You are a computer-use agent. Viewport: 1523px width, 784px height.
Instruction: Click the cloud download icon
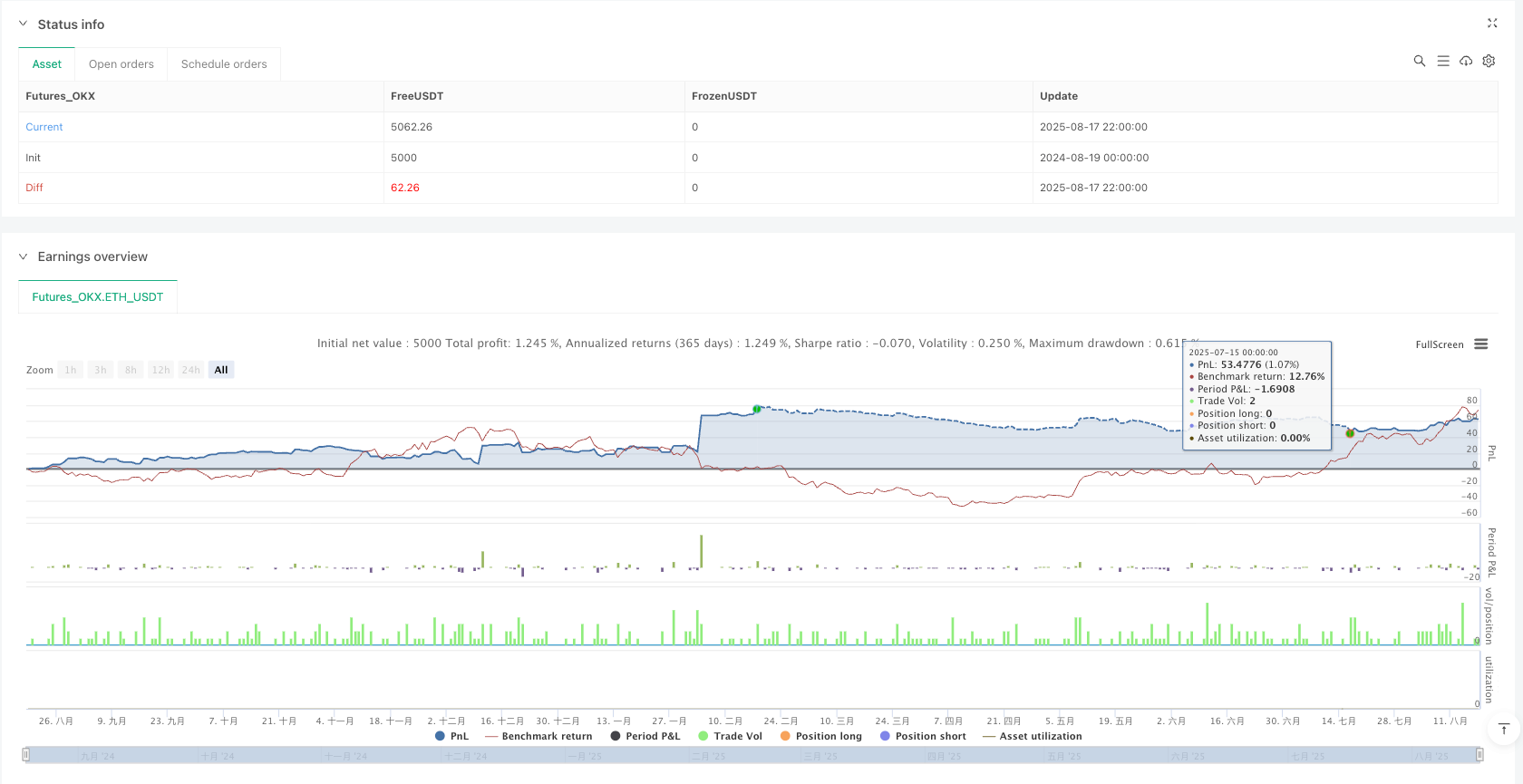click(x=1466, y=61)
